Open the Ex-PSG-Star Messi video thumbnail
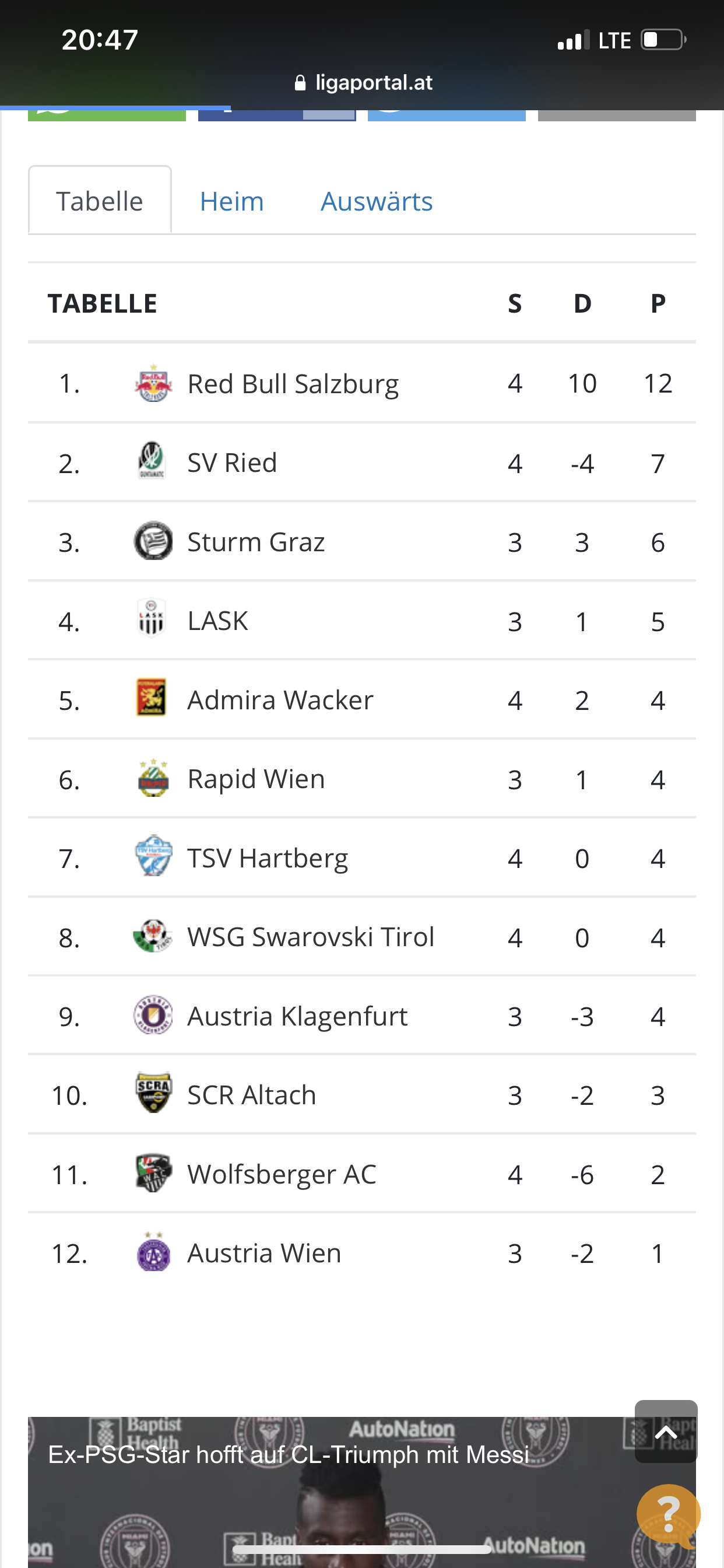This screenshot has width=724, height=1568. [361, 1492]
